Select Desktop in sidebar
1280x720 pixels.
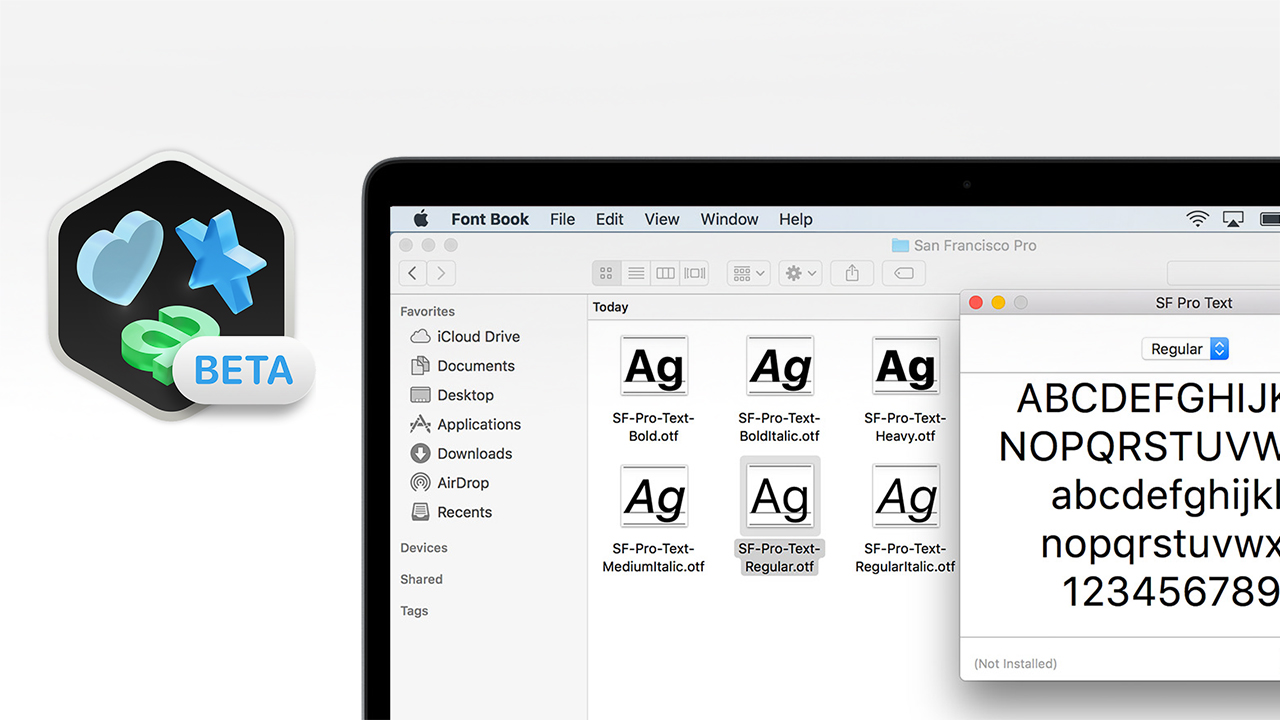453,395
